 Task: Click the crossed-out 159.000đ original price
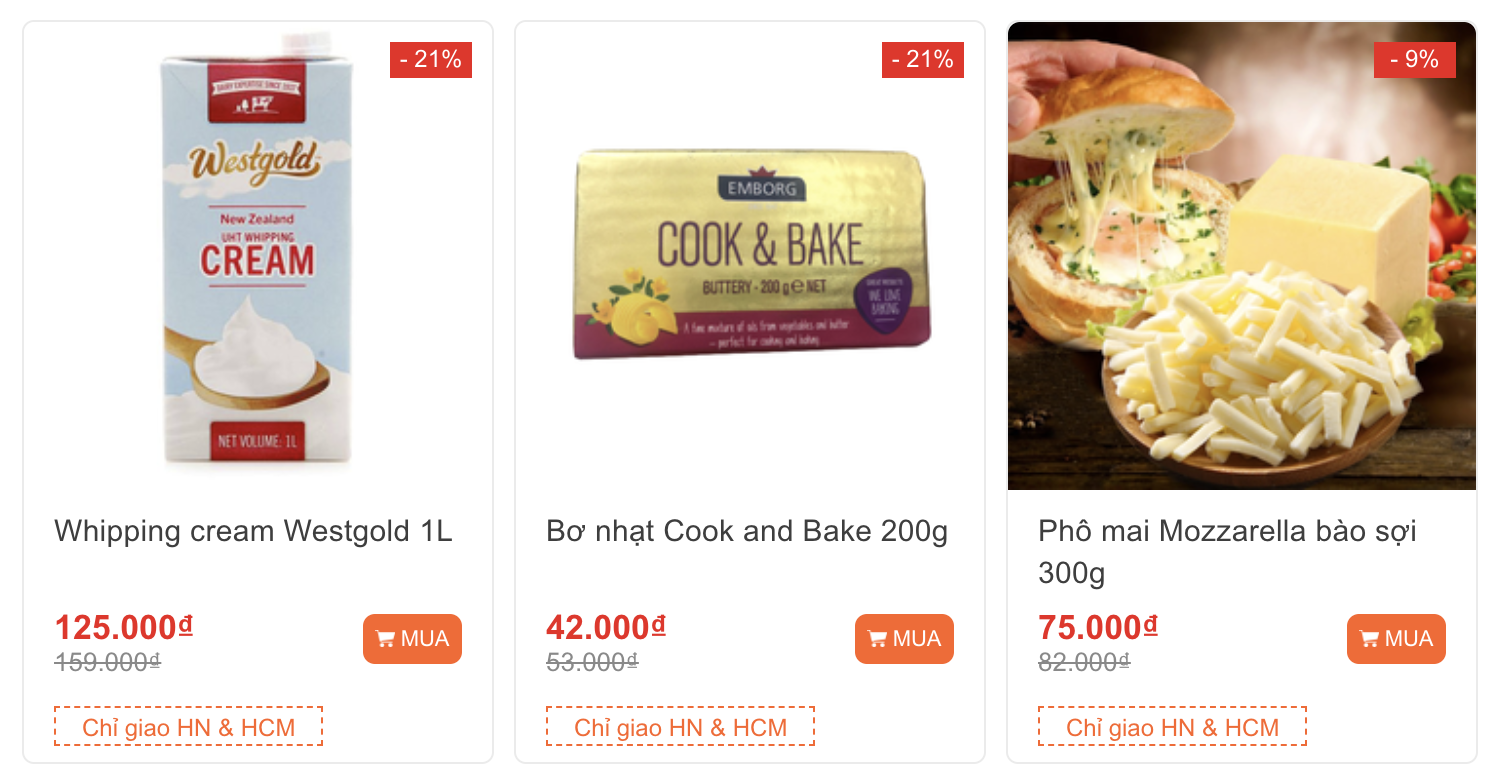pyautogui.click(x=107, y=662)
